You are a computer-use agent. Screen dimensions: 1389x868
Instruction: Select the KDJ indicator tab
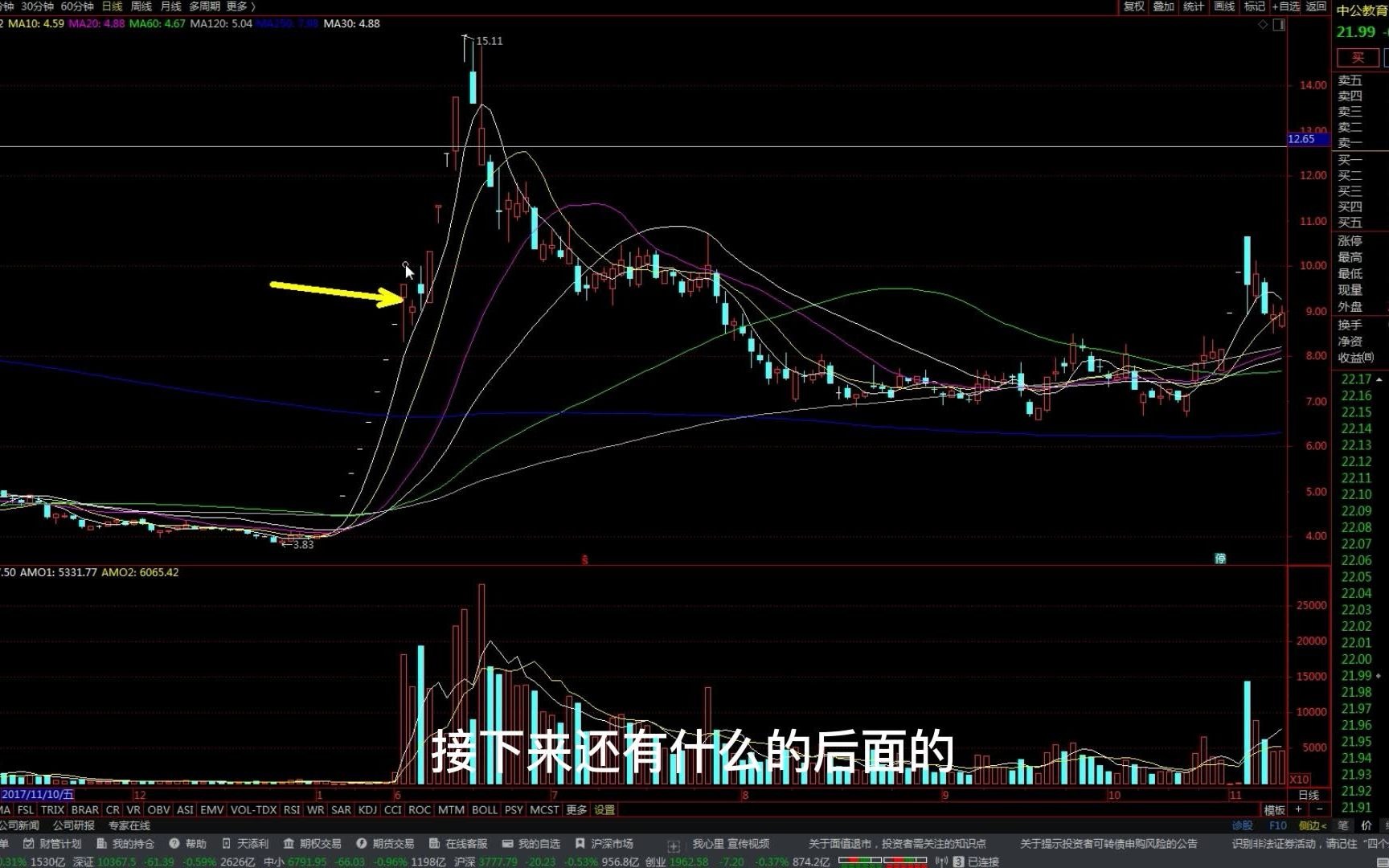(367, 810)
